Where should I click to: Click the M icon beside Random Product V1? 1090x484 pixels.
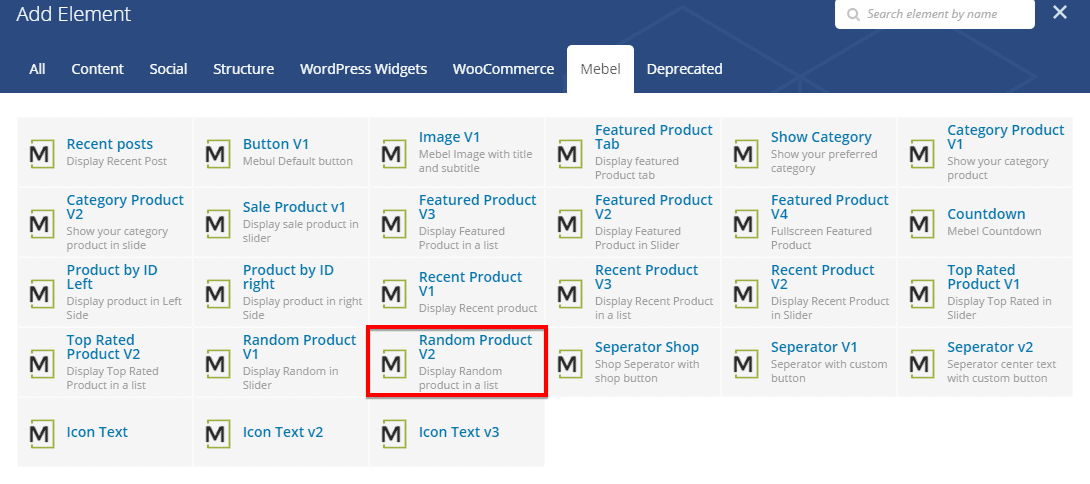pos(218,363)
